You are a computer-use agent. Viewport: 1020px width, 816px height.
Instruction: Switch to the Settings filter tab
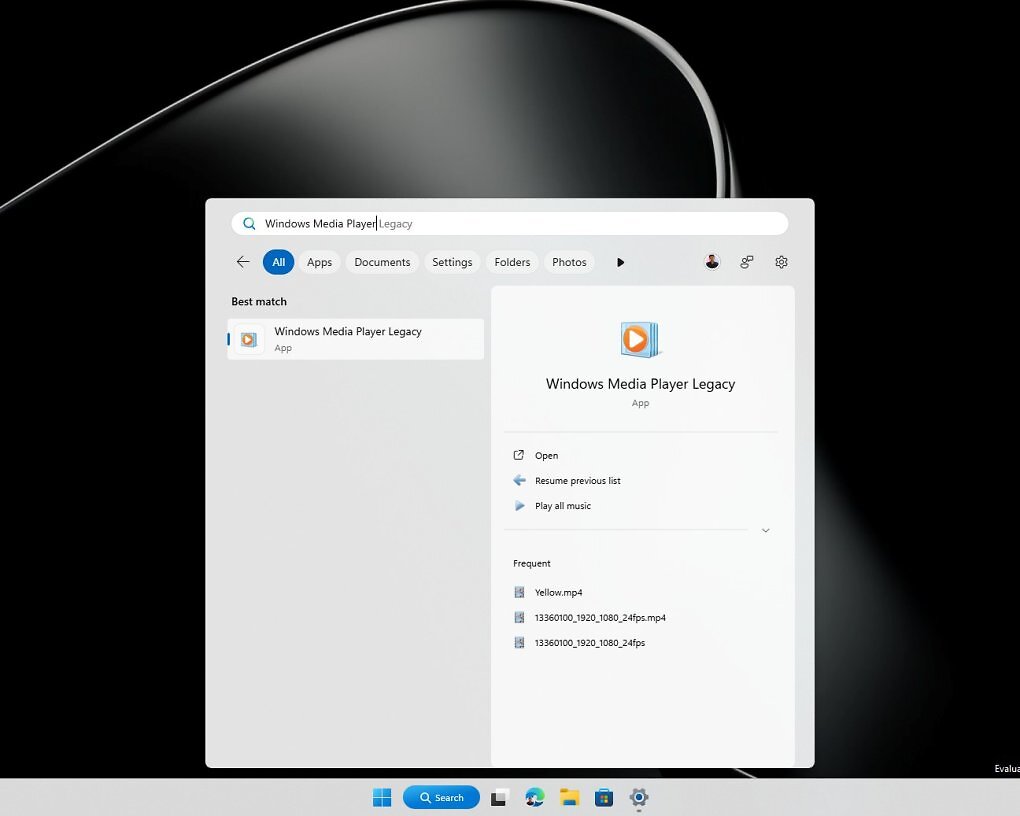coord(452,262)
